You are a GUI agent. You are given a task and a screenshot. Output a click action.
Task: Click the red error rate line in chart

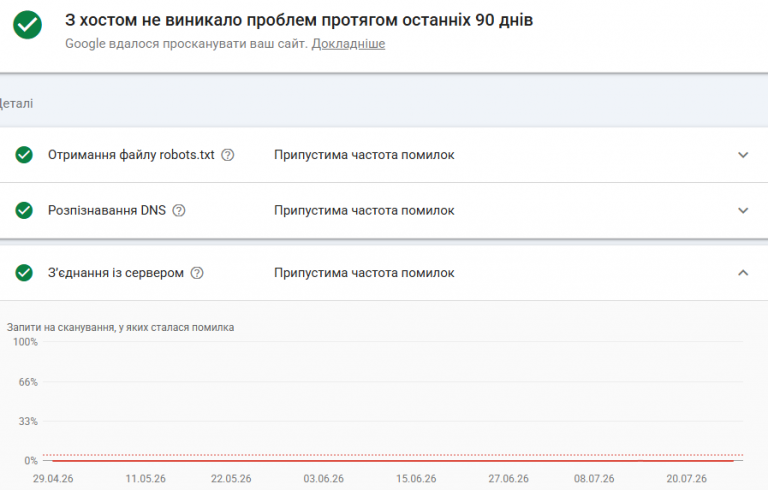tap(393, 461)
